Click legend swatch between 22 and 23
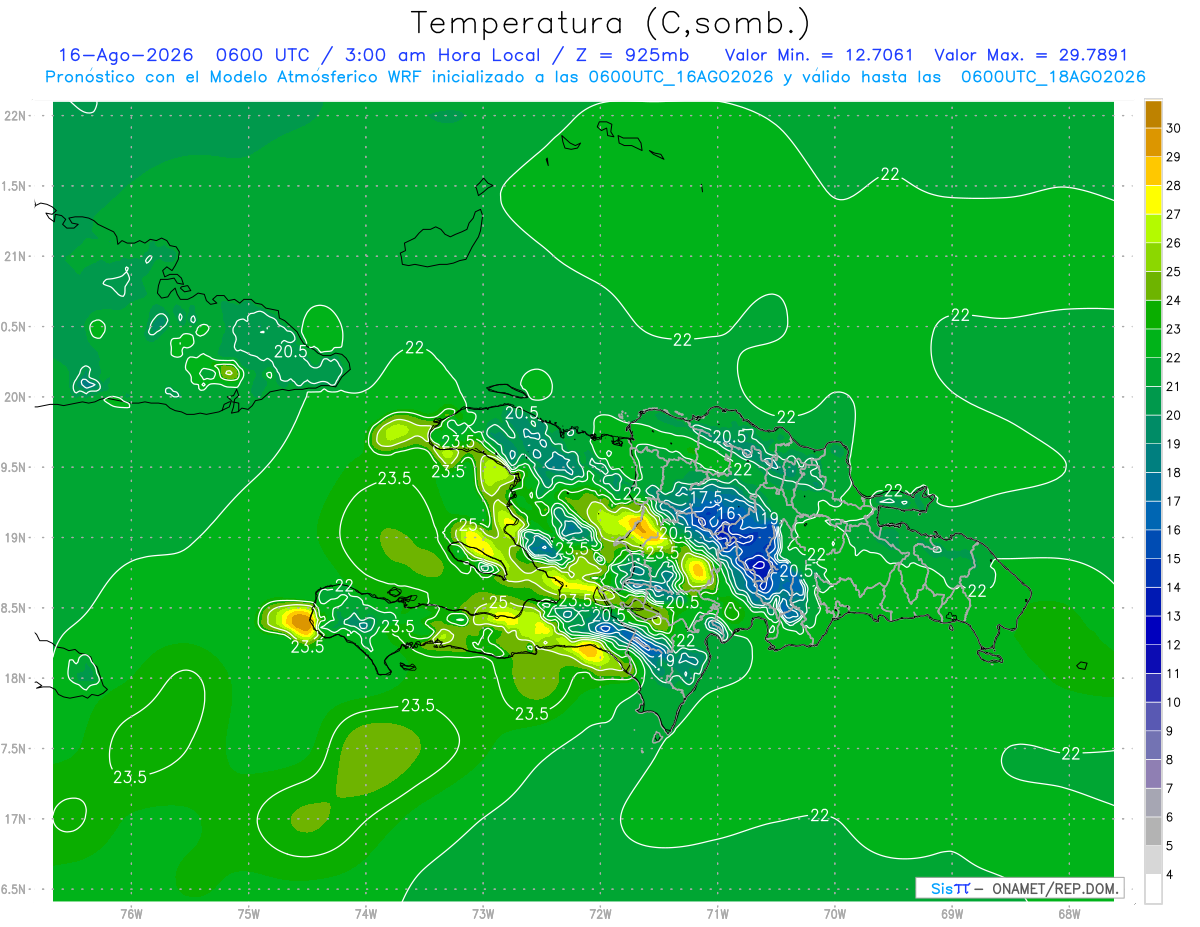 coord(1153,344)
